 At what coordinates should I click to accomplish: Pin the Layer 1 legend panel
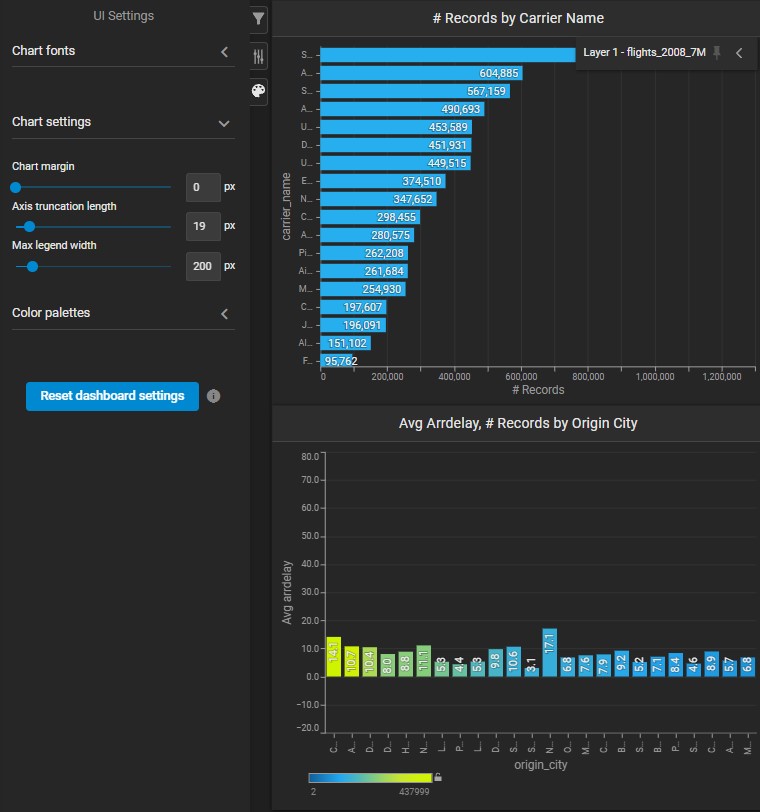pyautogui.click(x=716, y=53)
